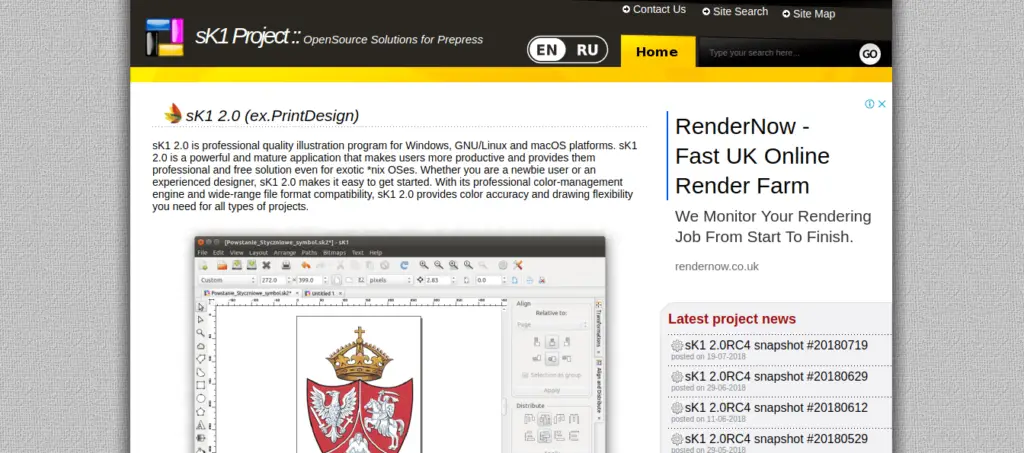Click the gear icon beside snapshot #20180629

[x=677, y=377]
